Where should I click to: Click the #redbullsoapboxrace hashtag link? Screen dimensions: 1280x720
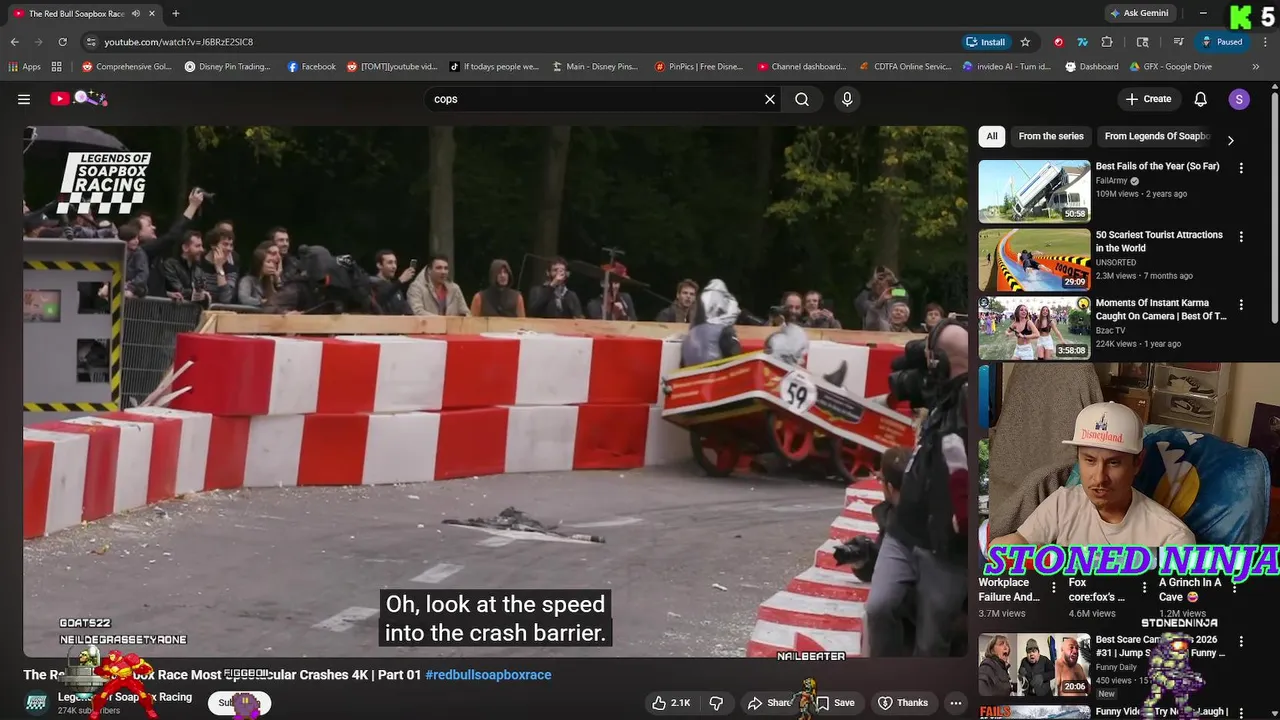click(488, 675)
